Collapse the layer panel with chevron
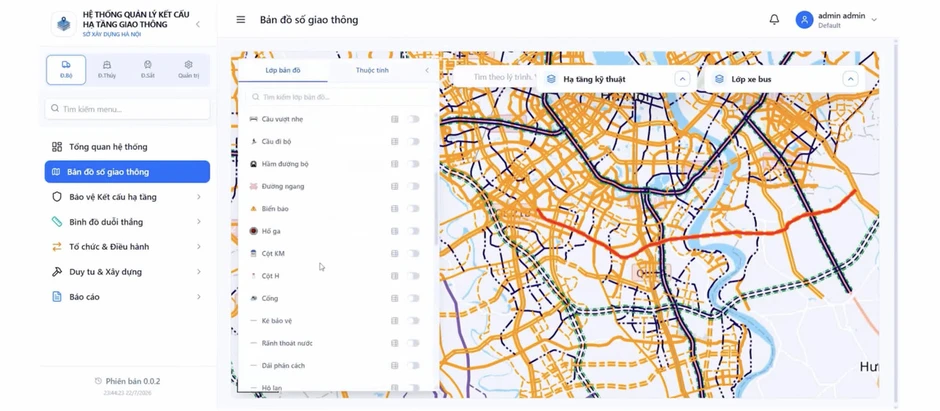This screenshot has width=940, height=411. pos(427,70)
